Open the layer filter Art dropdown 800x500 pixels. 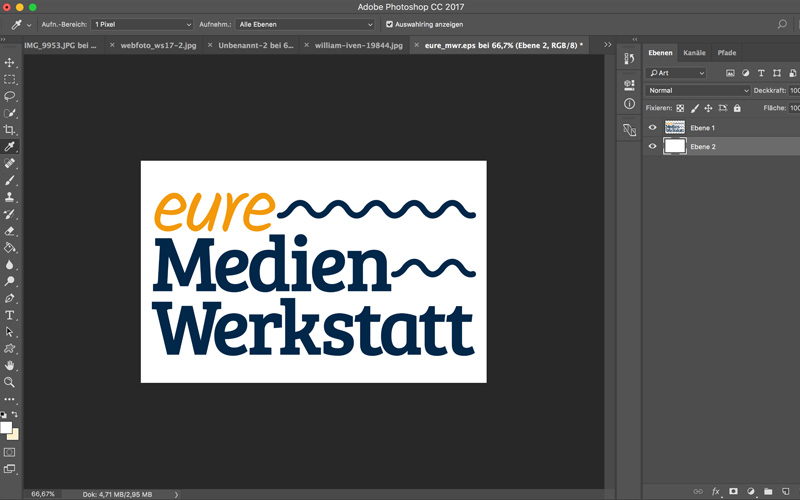(x=676, y=73)
